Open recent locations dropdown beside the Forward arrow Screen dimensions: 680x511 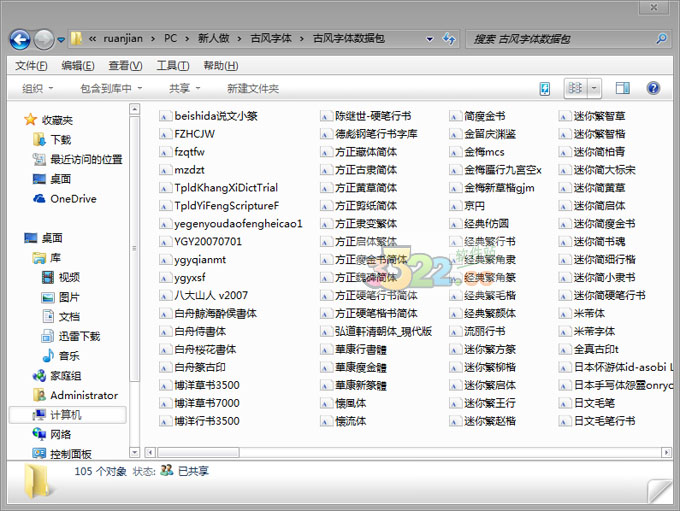click(x=61, y=39)
